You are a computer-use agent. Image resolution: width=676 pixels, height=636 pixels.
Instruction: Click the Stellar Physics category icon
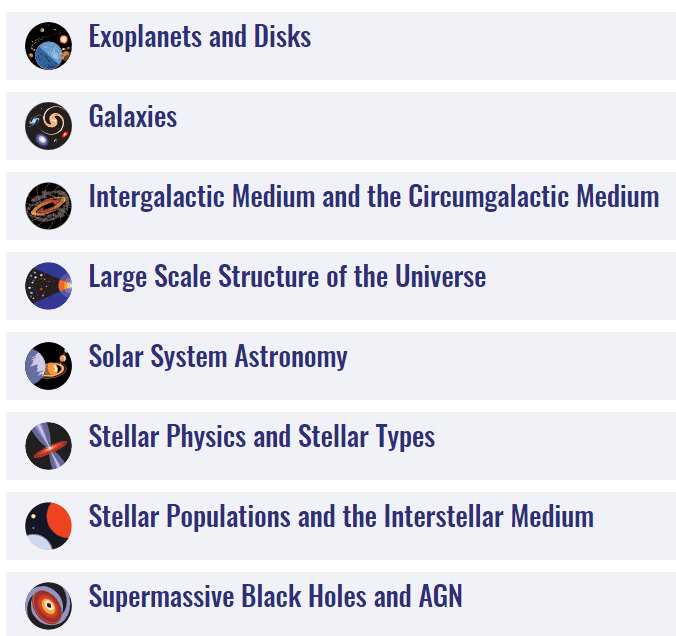coord(48,446)
